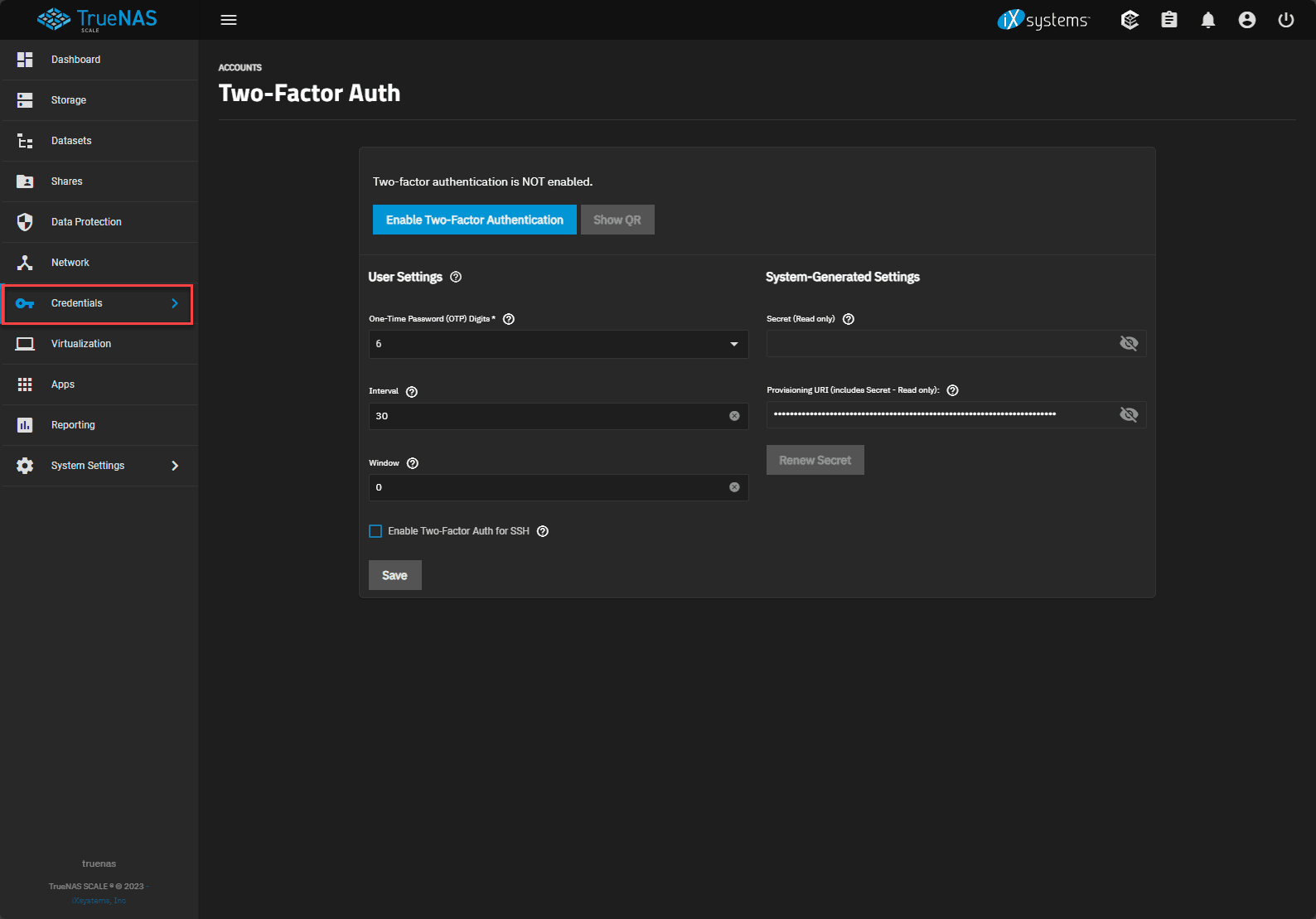Screen dimensions: 1316x919
Task: Show help for OTP Digits
Action: (x=509, y=319)
